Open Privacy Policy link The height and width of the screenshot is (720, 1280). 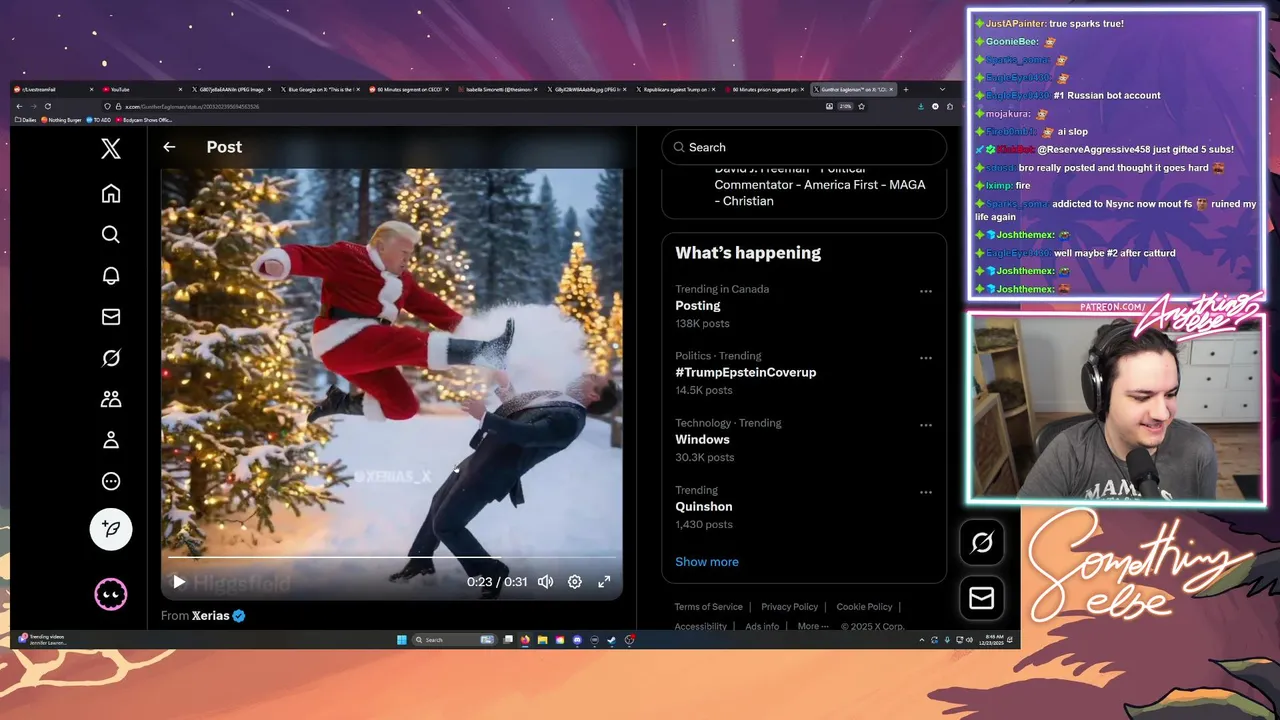tap(789, 607)
